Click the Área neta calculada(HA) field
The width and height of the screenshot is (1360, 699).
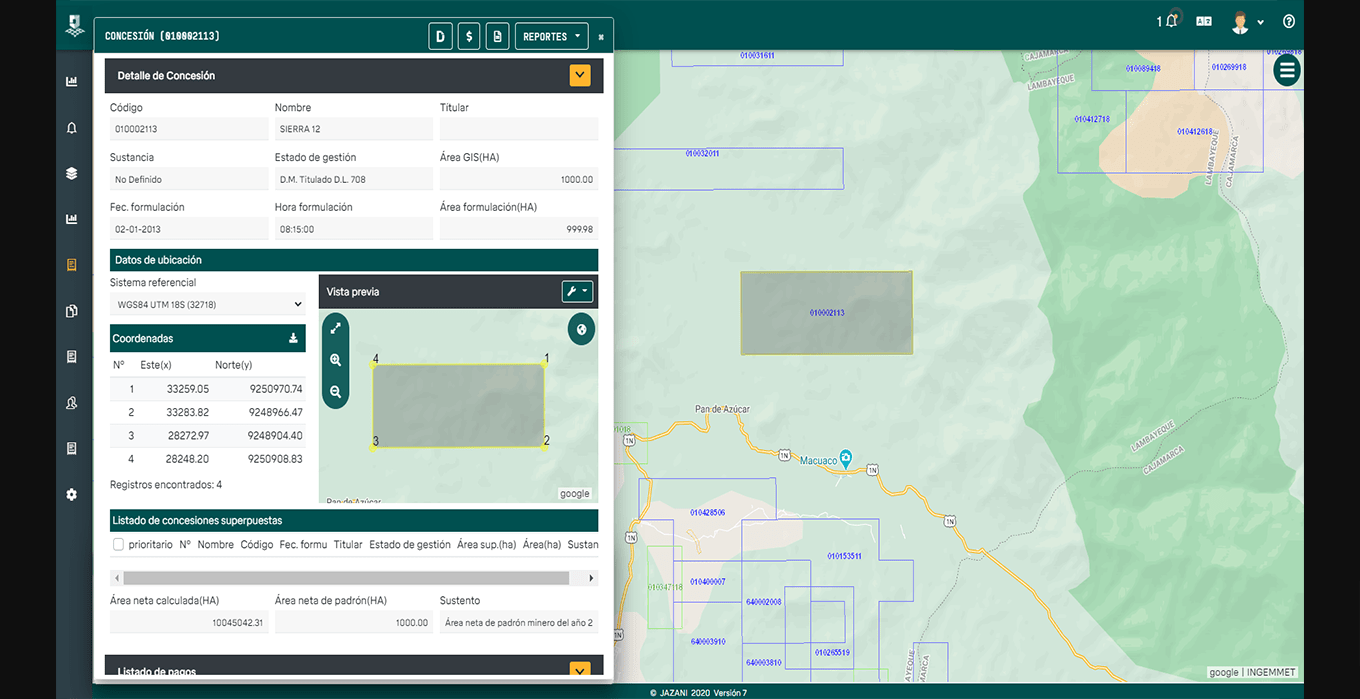point(189,622)
